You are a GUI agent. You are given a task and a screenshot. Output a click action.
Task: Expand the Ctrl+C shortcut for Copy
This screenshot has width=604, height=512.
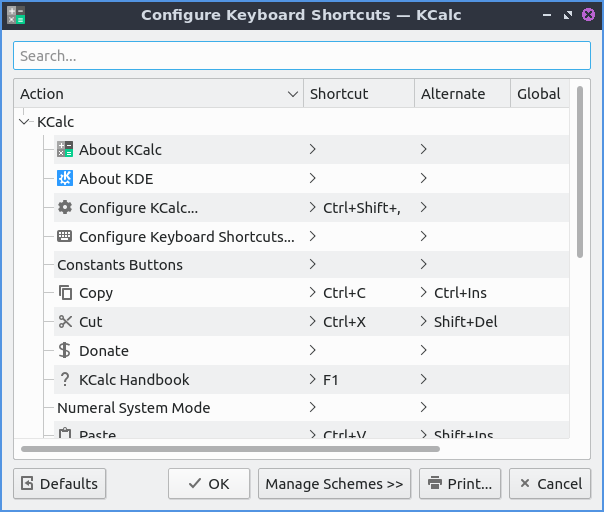tap(313, 293)
